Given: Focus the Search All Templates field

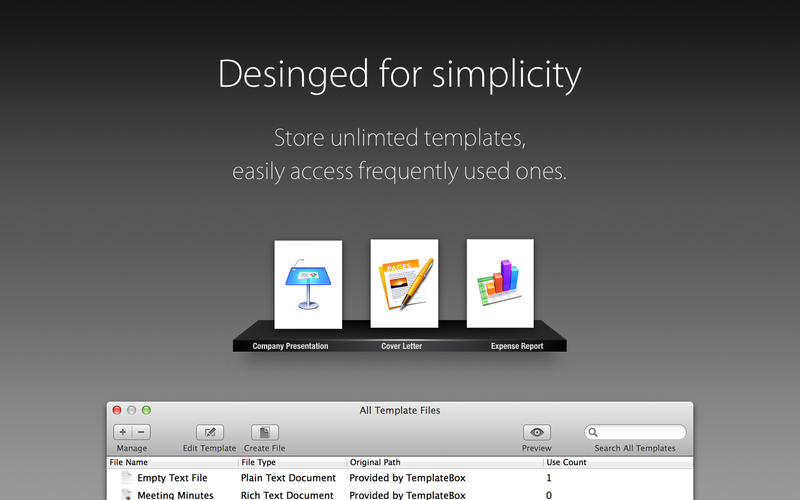Looking at the screenshot, I should click(635, 432).
